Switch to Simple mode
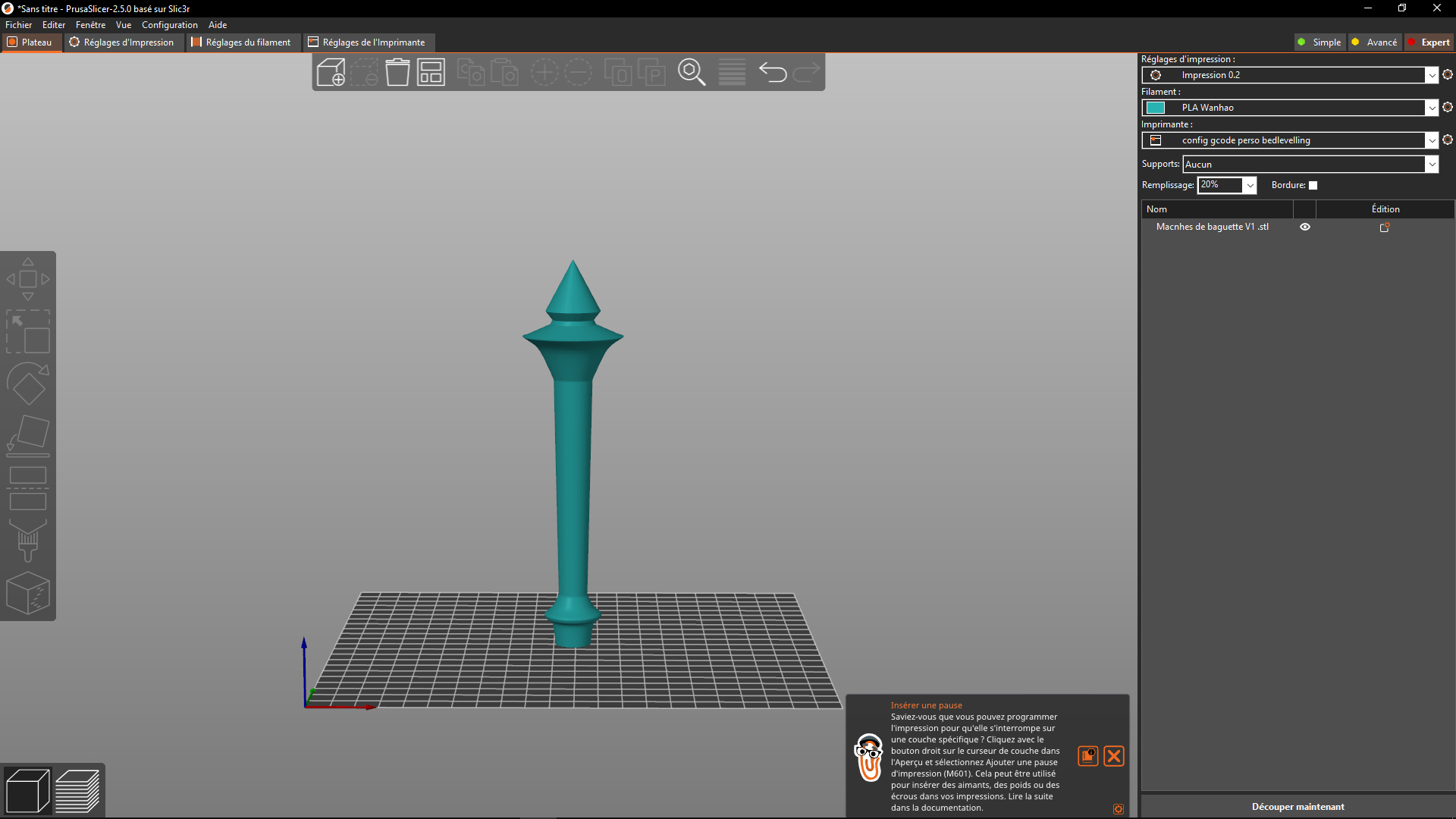 click(1319, 42)
